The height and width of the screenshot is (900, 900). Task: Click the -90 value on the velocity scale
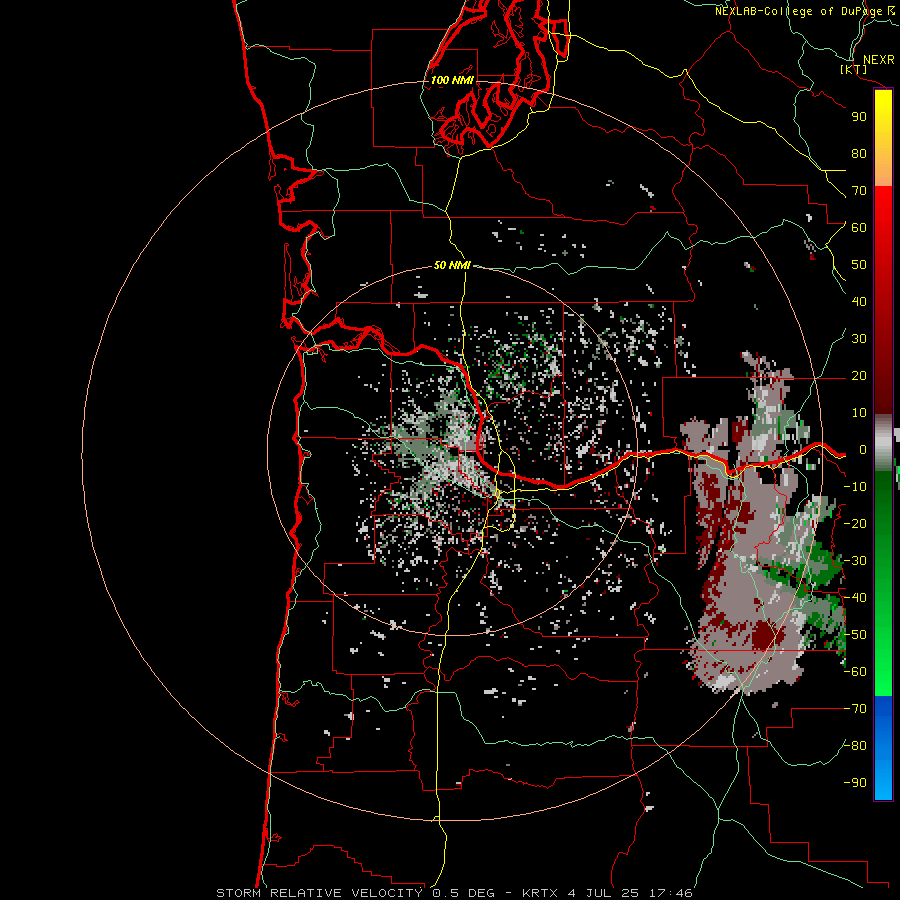855,783
